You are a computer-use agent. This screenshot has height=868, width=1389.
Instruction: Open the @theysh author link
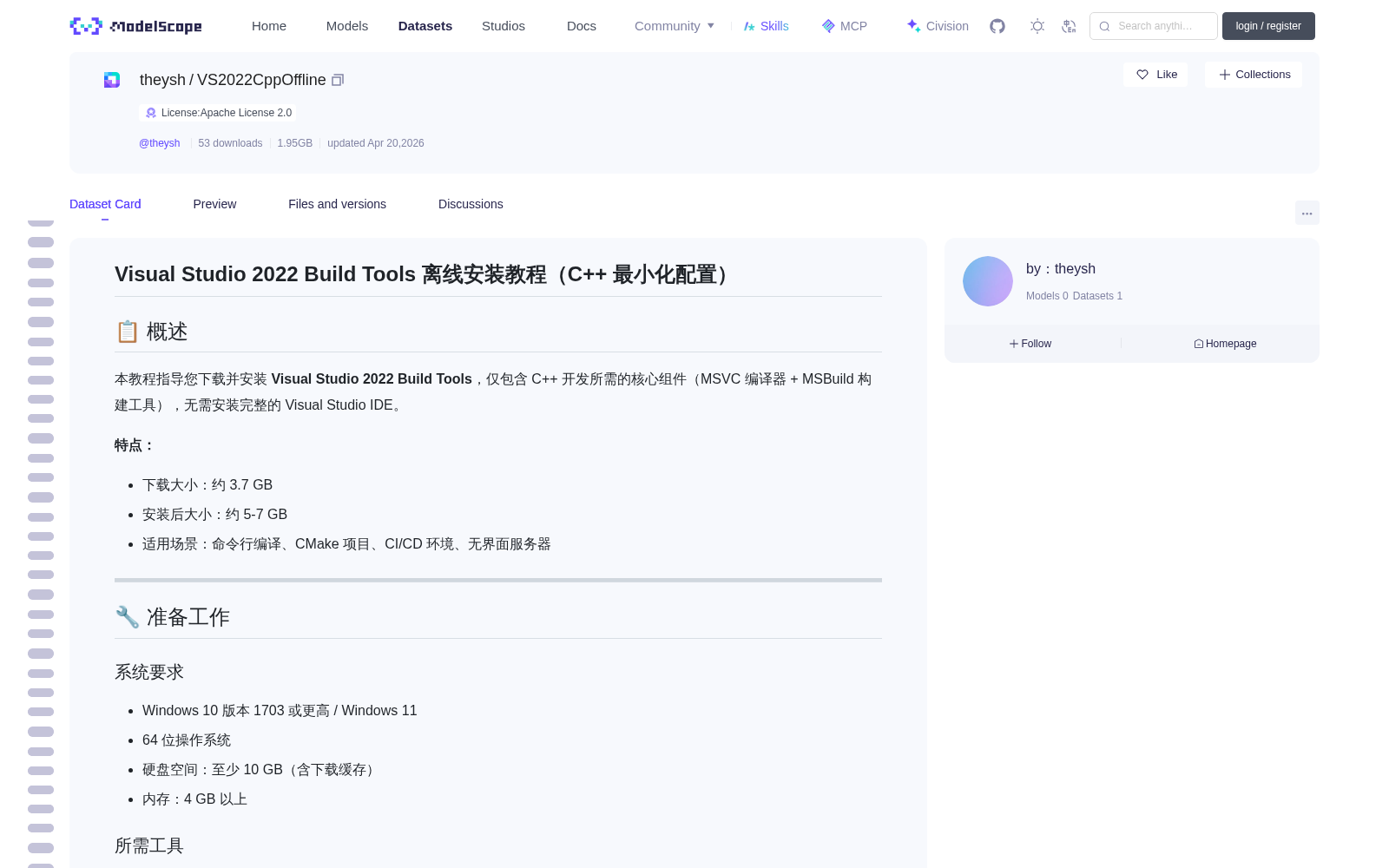160,143
